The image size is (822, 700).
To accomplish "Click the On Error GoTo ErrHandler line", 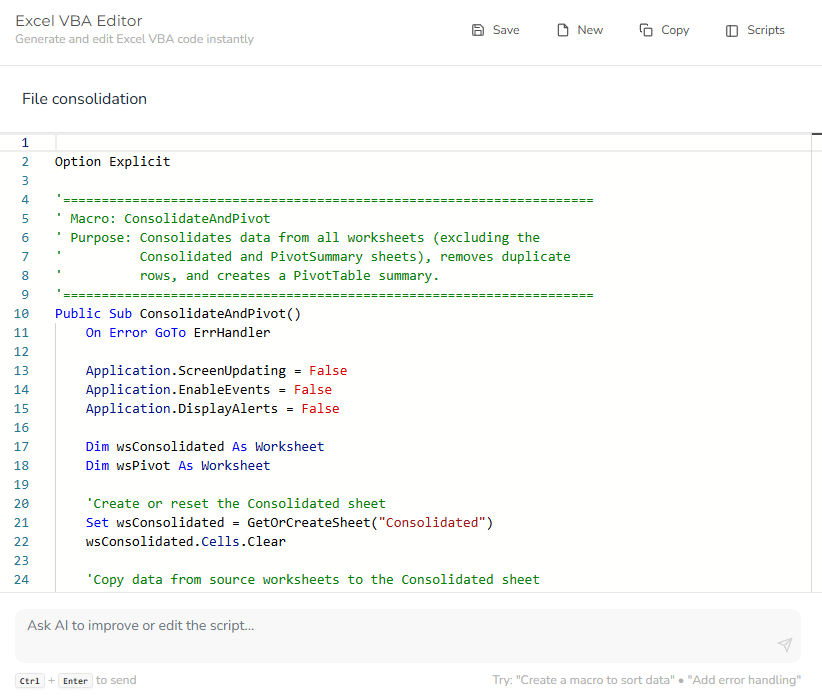I will [x=178, y=333].
